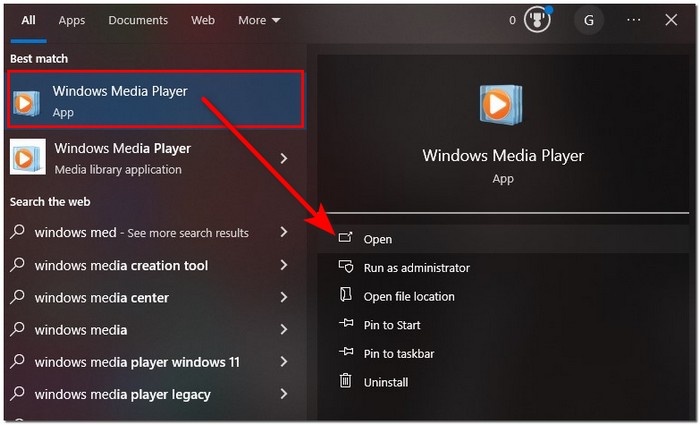Viewport: 700px width, 425px height.
Task: Expand chevron for 'windows media player windows 11'
Action: [284, 361]
